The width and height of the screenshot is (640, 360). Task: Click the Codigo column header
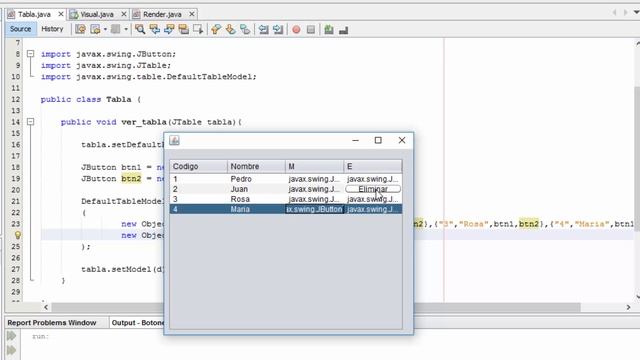[x=198, y=167]
